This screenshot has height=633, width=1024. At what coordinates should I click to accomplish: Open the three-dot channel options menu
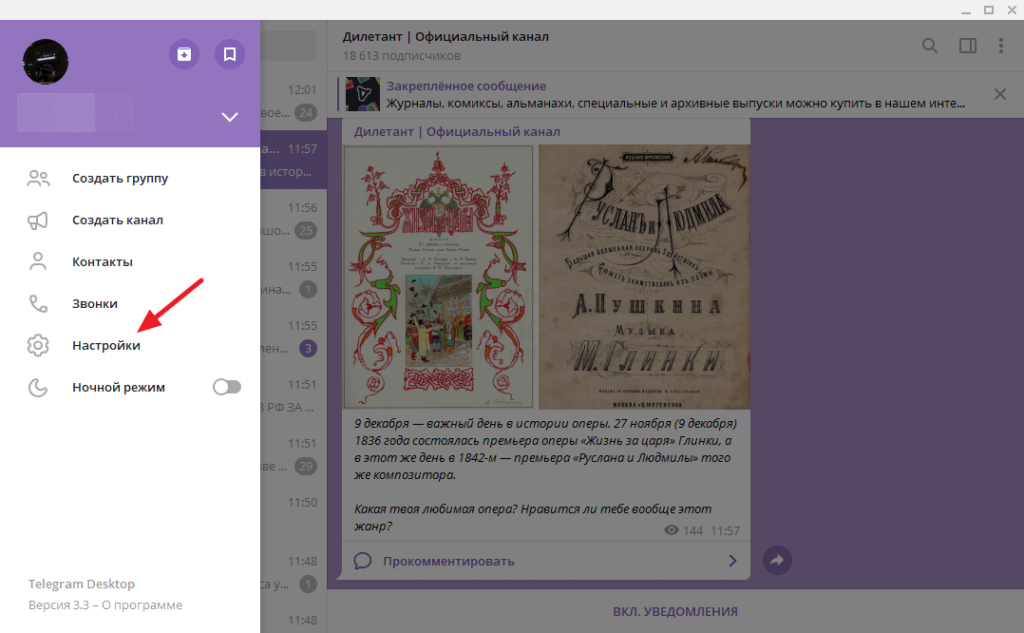tap(1001, 45)
